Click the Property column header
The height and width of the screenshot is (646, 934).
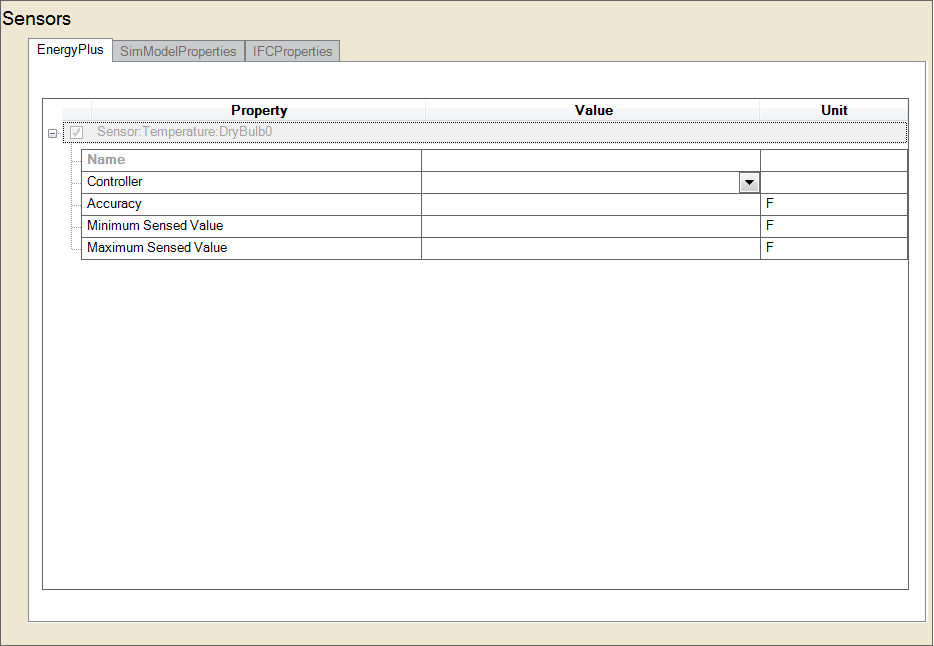259,111
